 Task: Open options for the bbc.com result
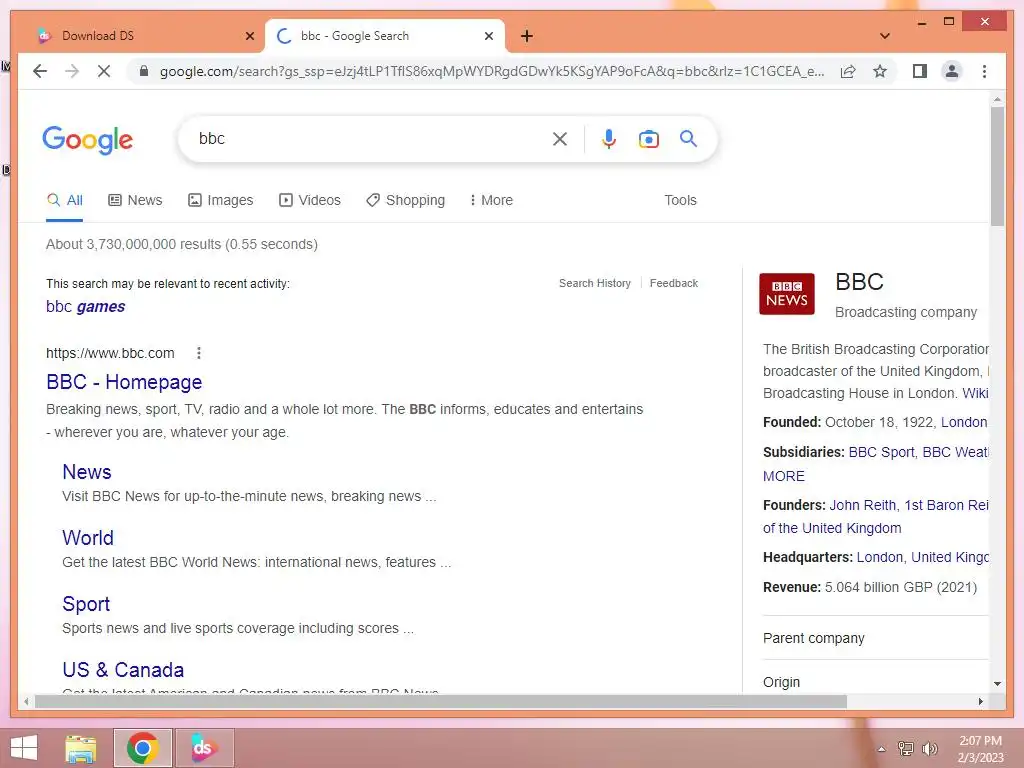[x=199, y=353]
